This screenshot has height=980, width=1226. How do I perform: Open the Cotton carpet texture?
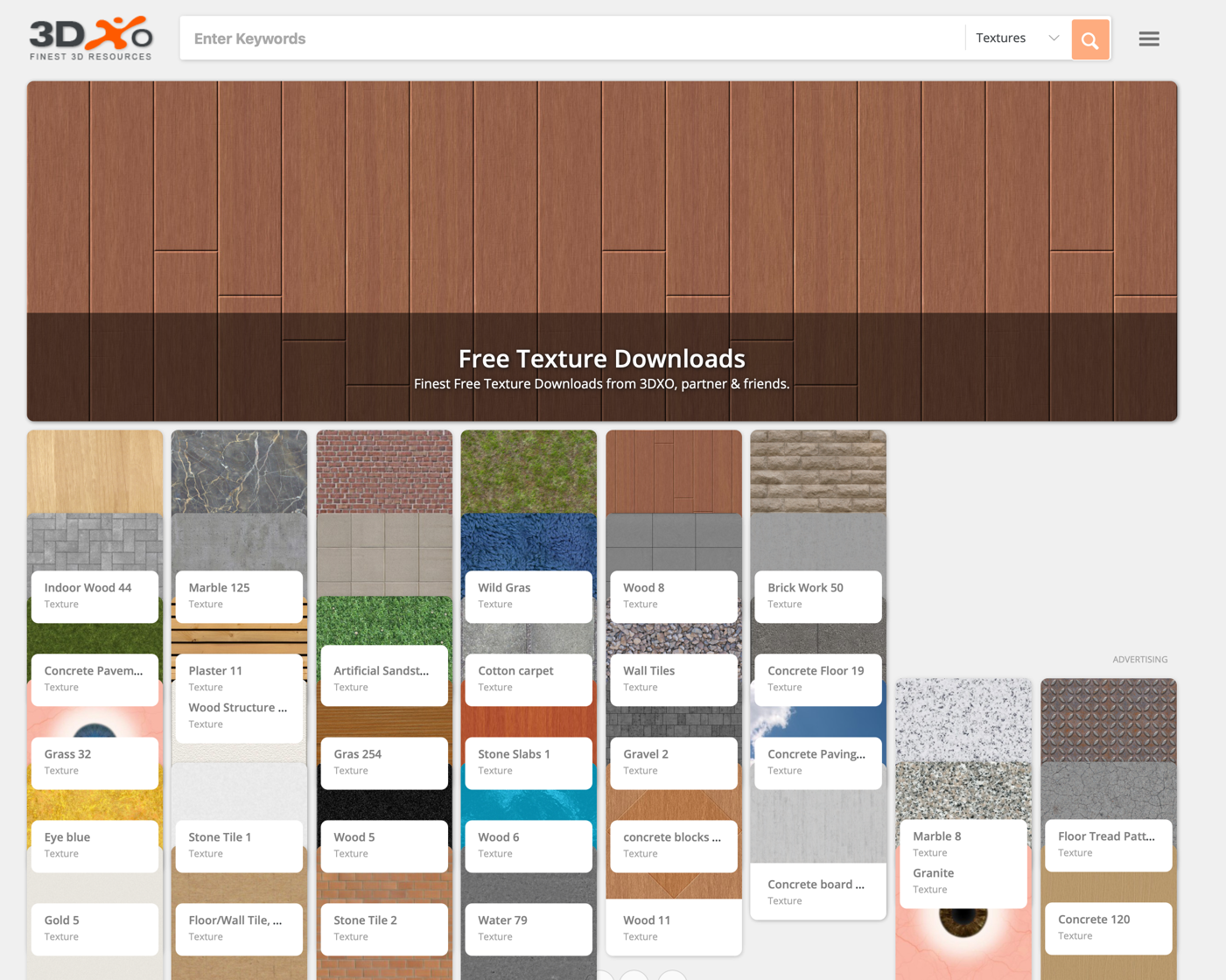click(x=529, y=678)
